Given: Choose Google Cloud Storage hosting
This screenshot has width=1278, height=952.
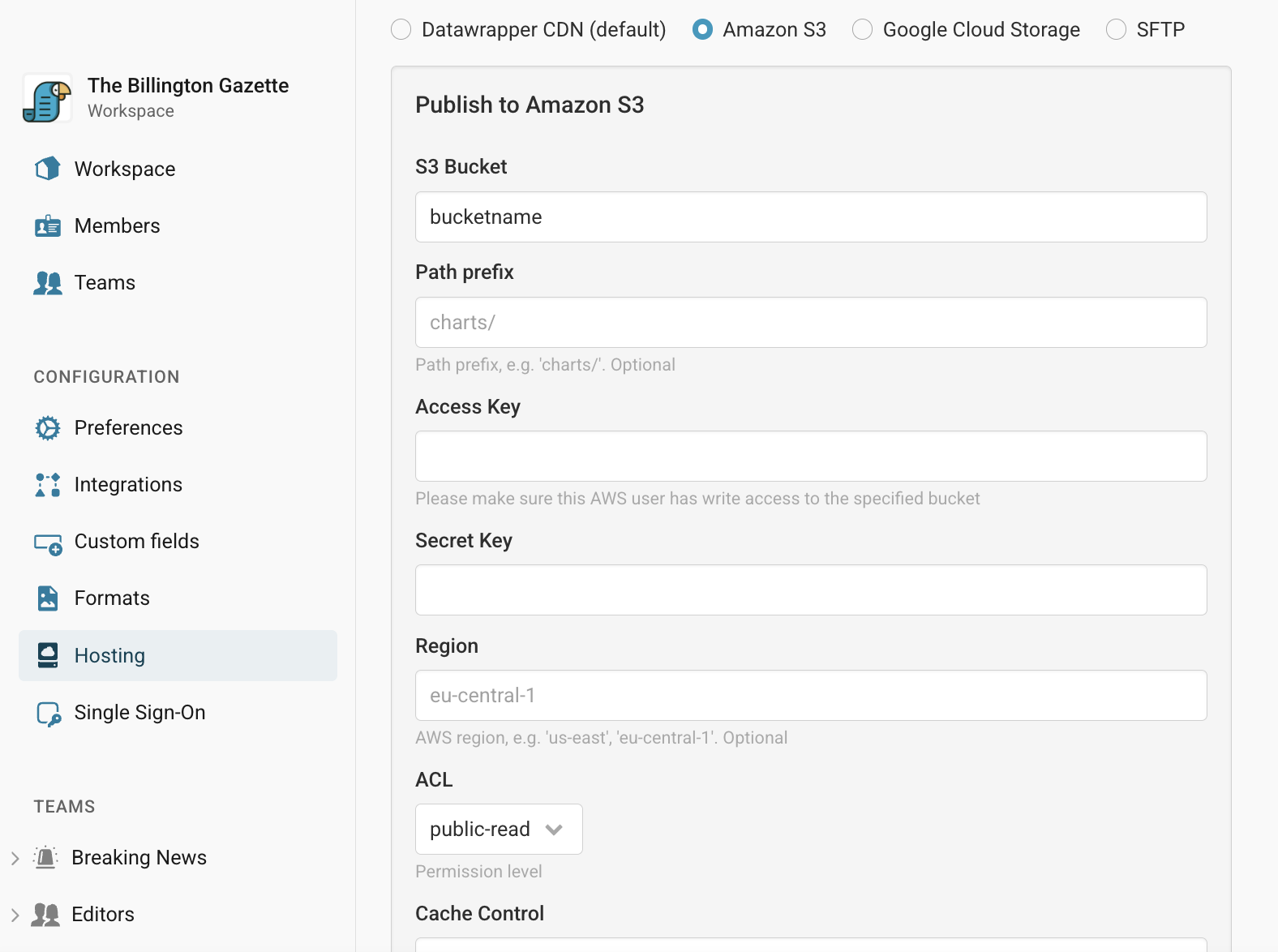Looking at the screenshot, I should tap(862, 30).
